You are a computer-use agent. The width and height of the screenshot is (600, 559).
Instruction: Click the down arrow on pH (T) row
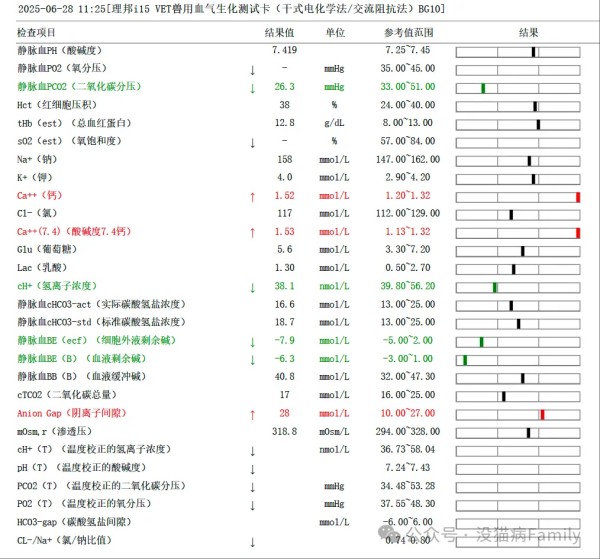point(253,469)
